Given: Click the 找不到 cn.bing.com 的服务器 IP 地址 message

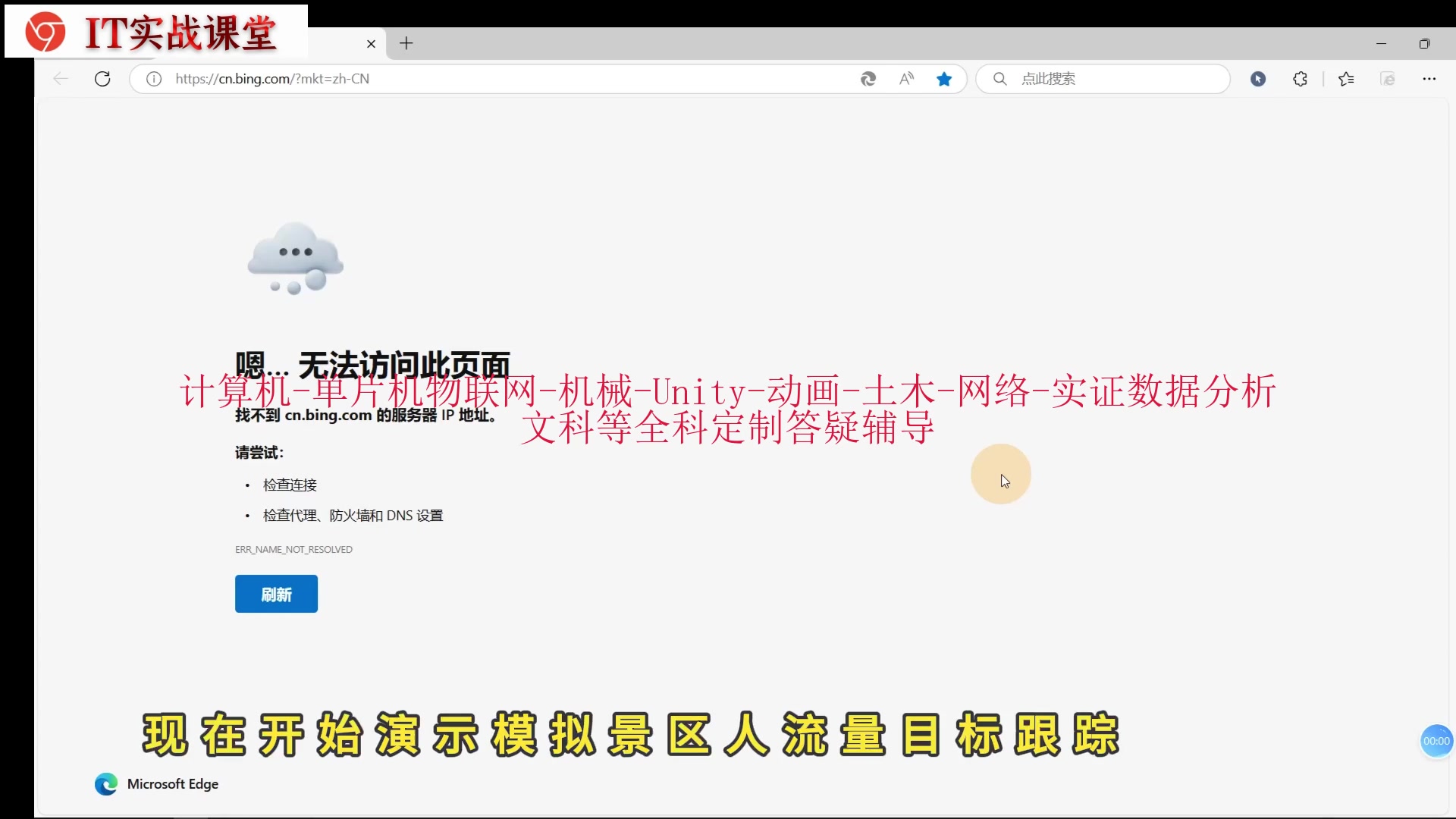Looking at the screenshot, I should [366, 416].
